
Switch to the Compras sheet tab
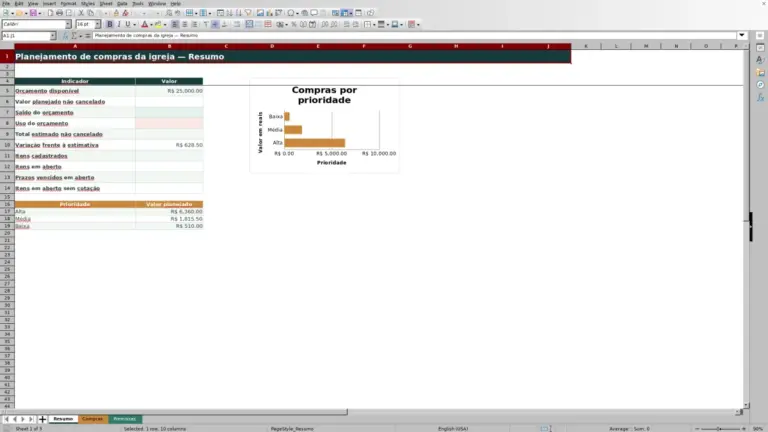pyautogui.click(x=93, y=419)
